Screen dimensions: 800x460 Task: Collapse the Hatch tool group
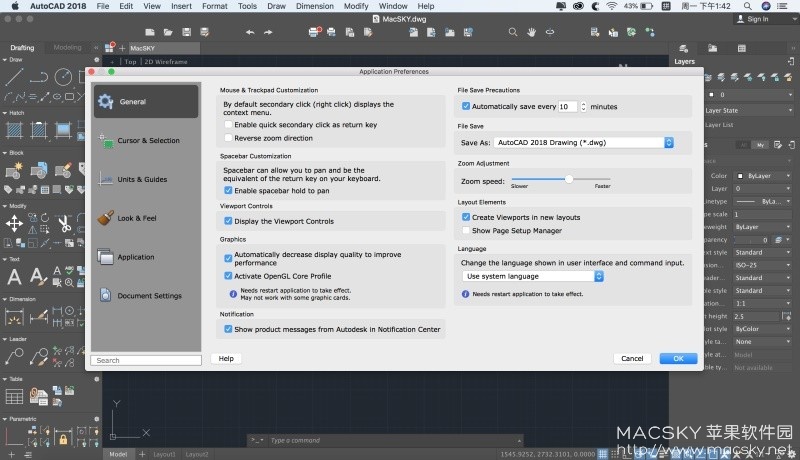5,113
